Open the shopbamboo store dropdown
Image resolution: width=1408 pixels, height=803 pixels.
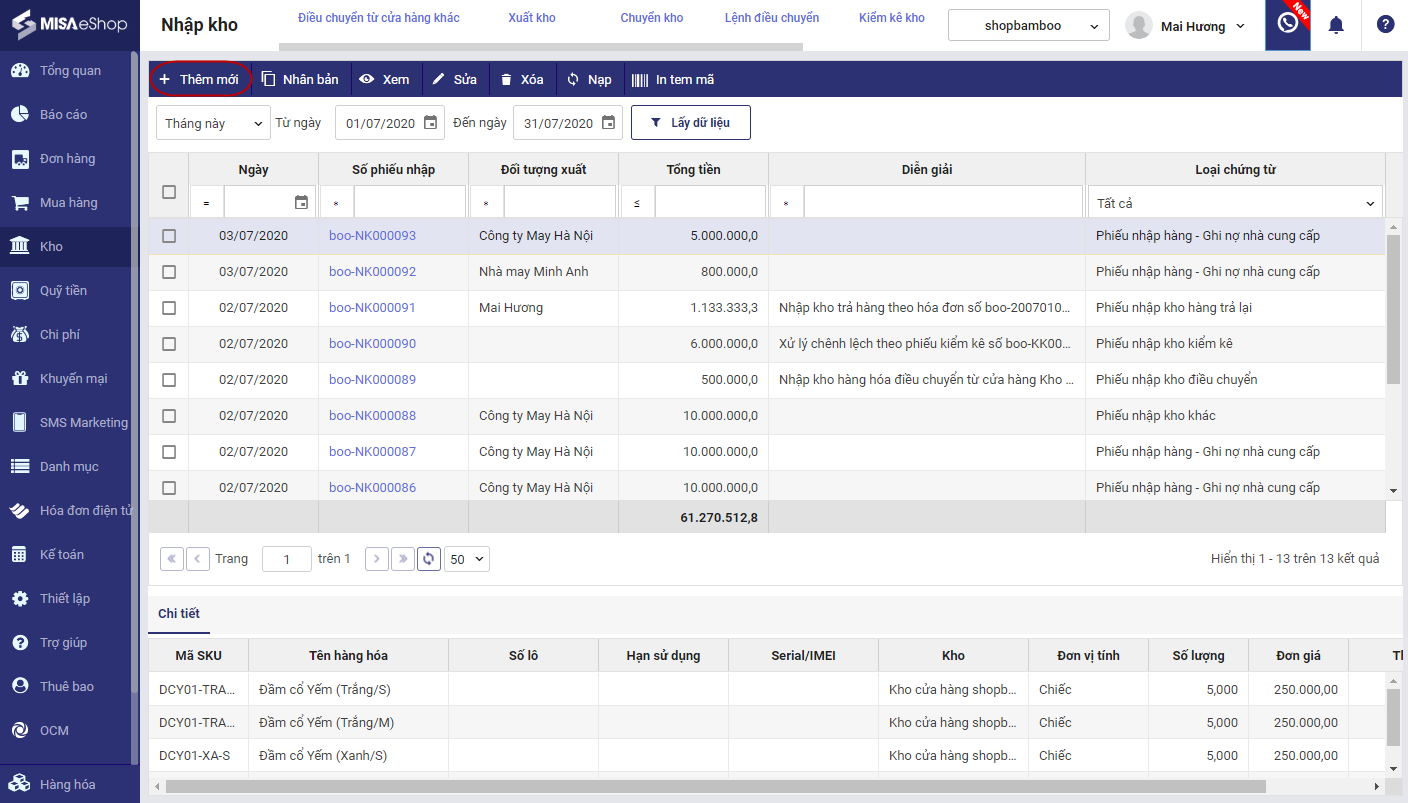pyautogui.click(x=1028, y=26)
